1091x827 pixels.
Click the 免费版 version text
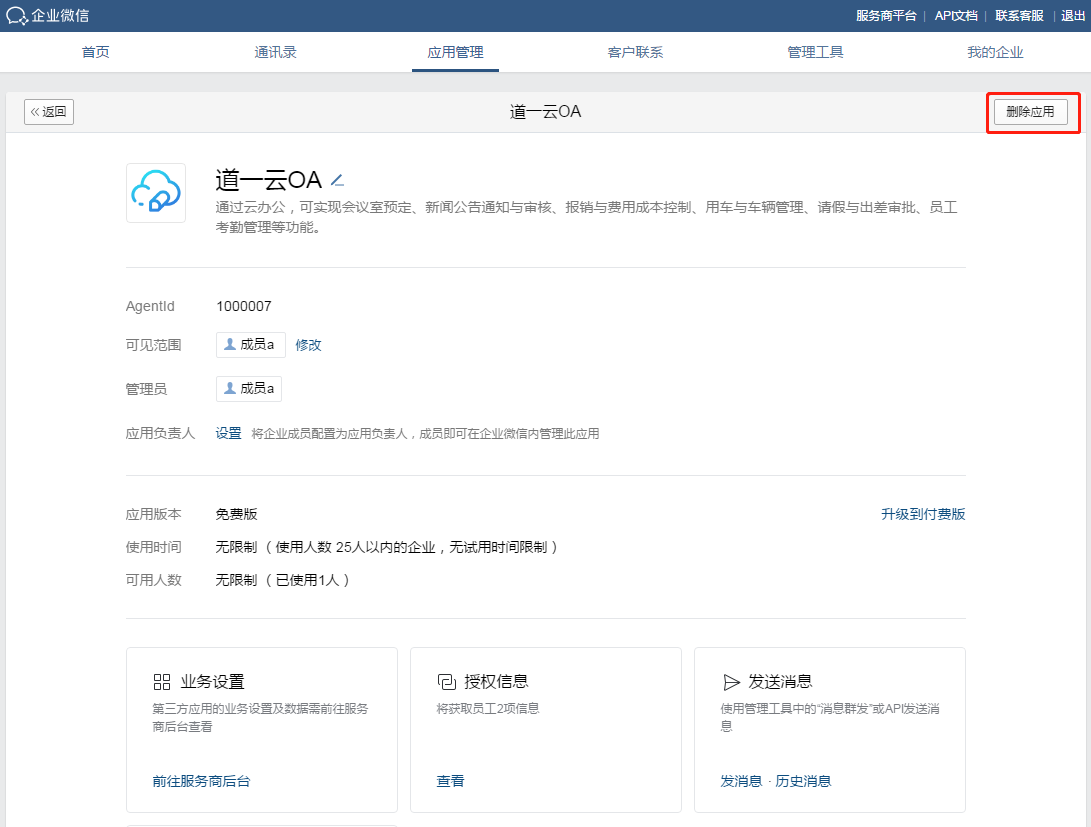pyautogui.click(x=237, y=514)
